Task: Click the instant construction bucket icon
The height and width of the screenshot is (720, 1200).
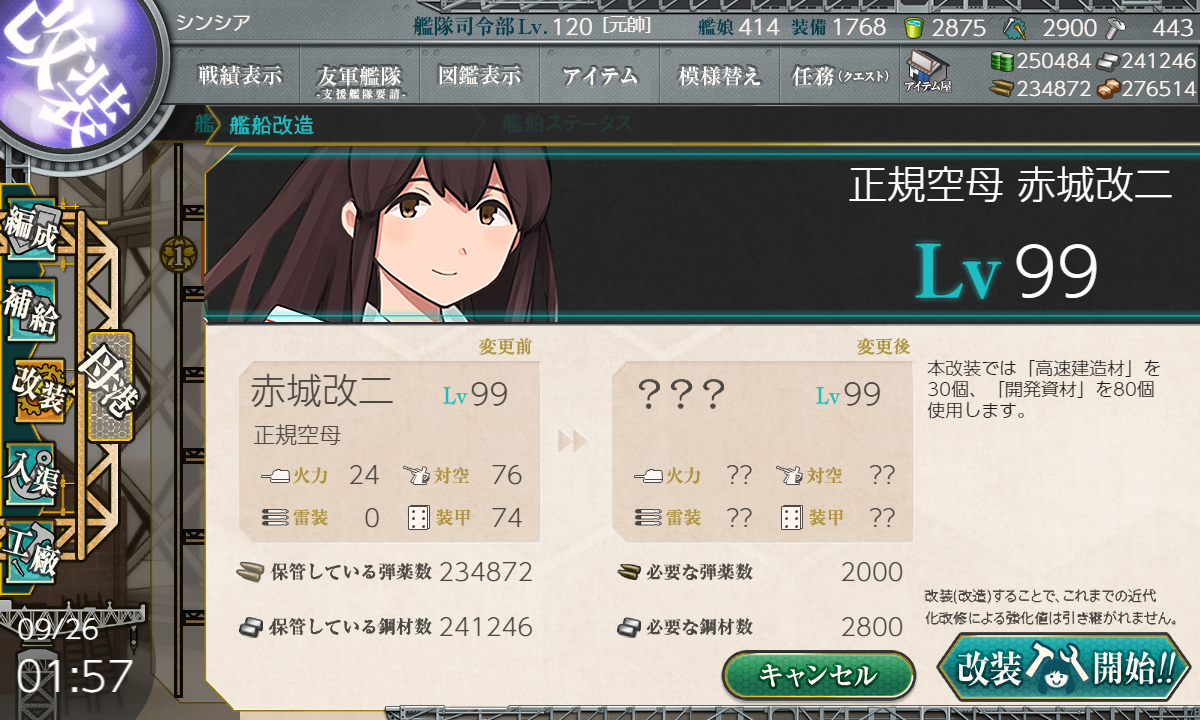Action: click(913, 27)
